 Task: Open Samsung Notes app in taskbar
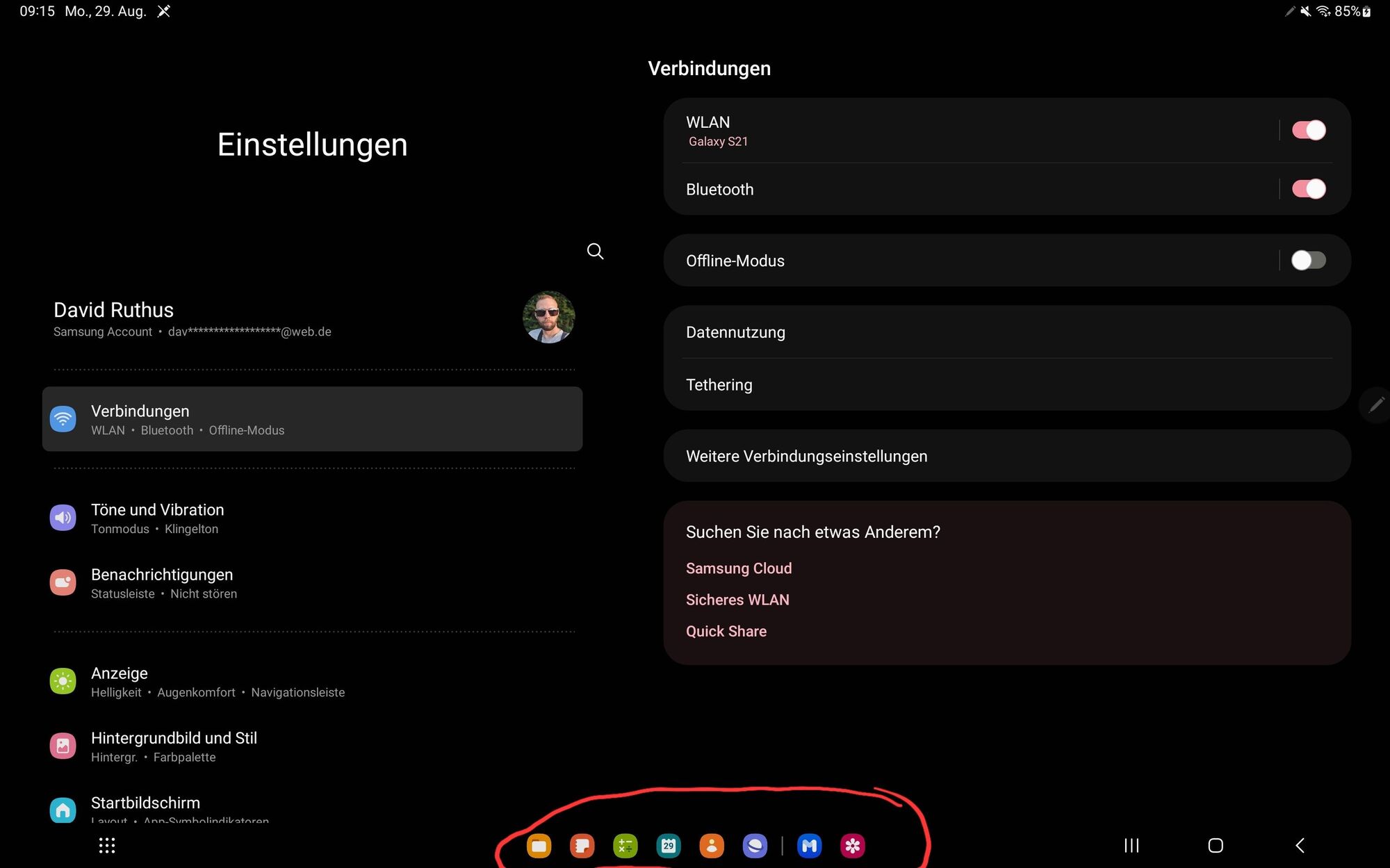click(582, 846)
